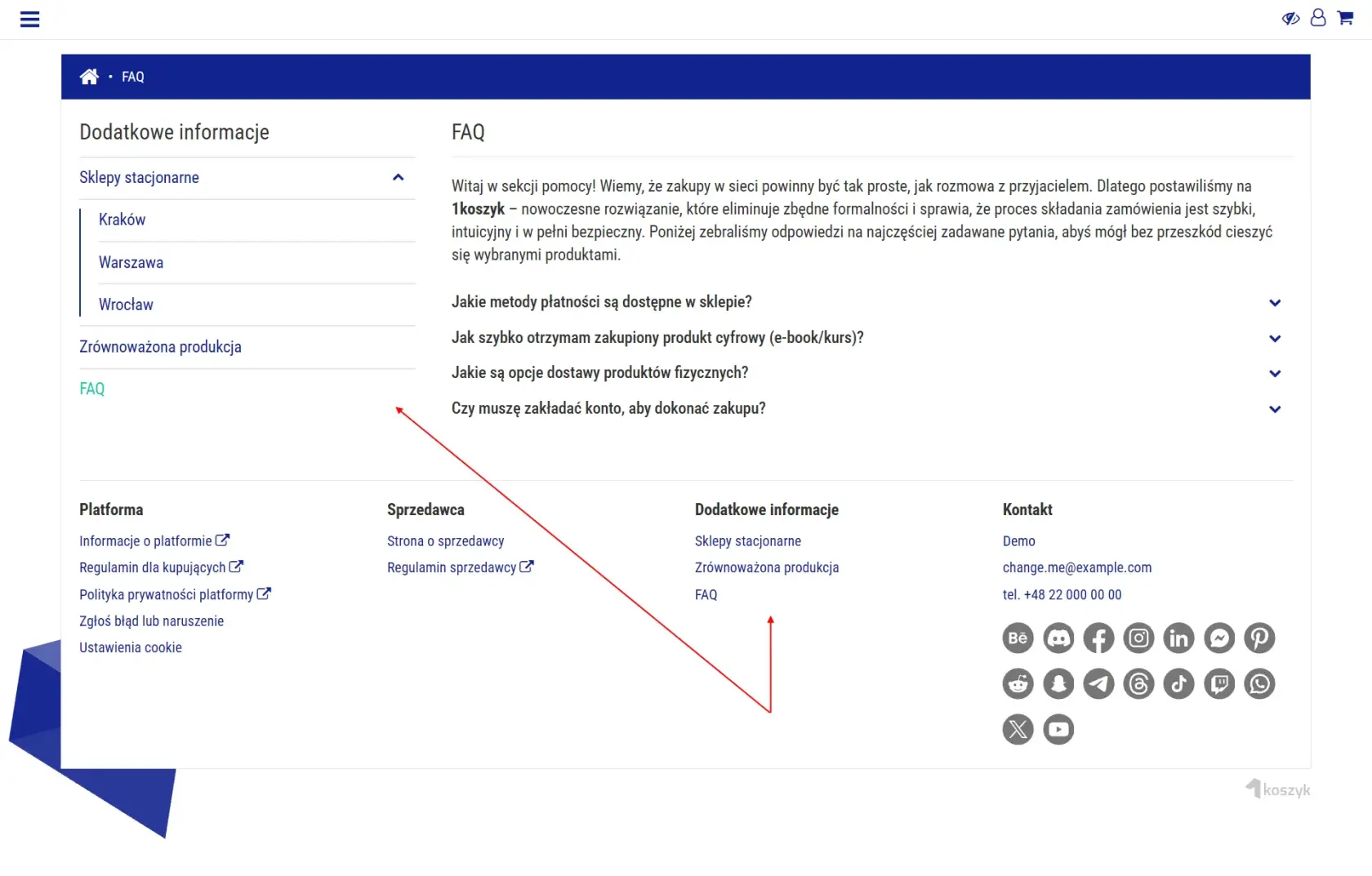This screenshot has height=876, width=1372.
Task: Open the WhatsApp contact icon
Action: click(x=1258, y=683)
